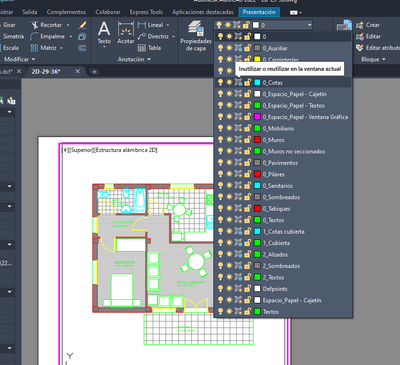Click sun freeze icon of 0_Sanitarios layer
Screen dimensions: 400x365
[229, 186]
